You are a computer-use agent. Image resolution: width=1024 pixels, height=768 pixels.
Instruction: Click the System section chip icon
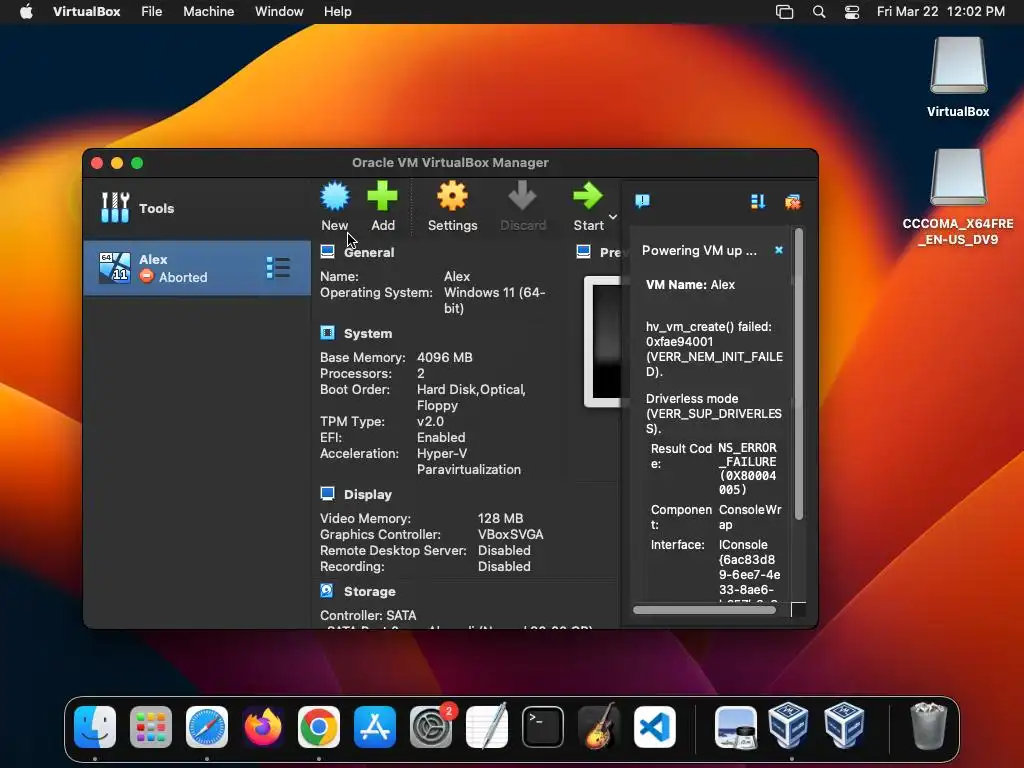point(327,333)
